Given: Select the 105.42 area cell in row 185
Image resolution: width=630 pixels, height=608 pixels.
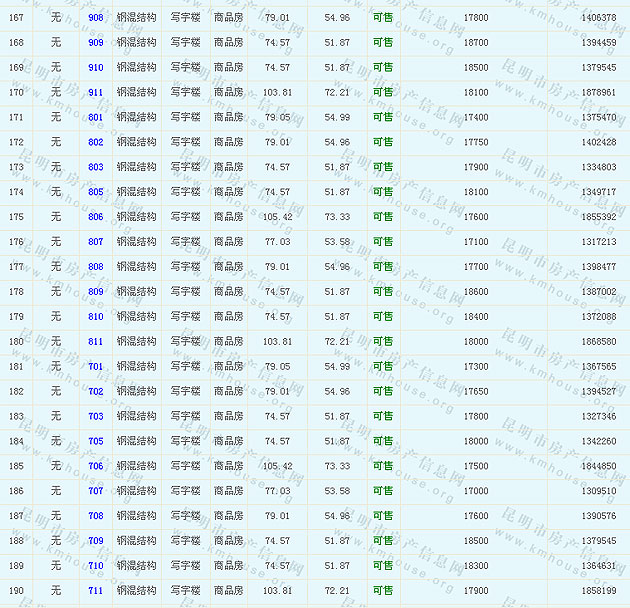Looking at the screenshot, I should tap(277, 466).
